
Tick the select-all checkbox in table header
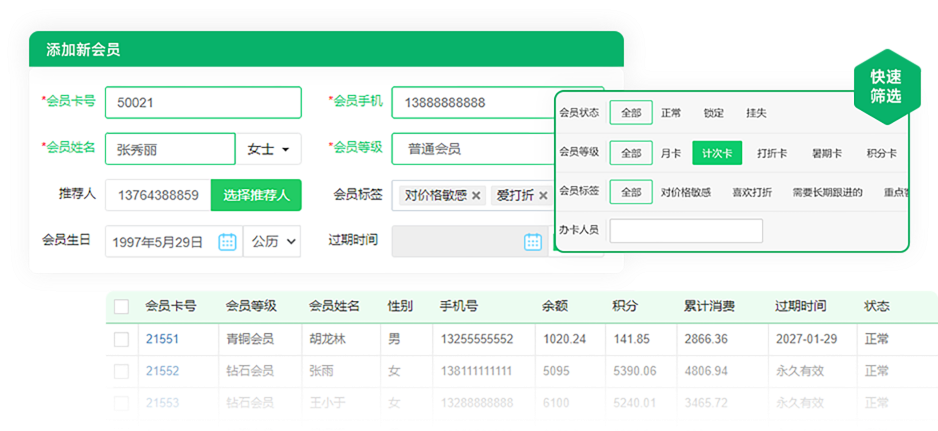tap(121, 306)
